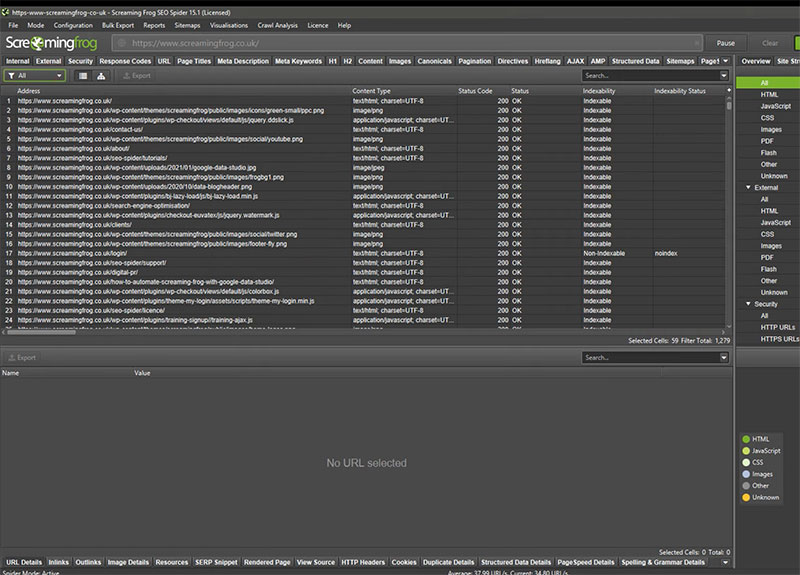The image size is (800, 575).
Task: Open the lower Search options dropdown arrow
Action: point(723,358)
